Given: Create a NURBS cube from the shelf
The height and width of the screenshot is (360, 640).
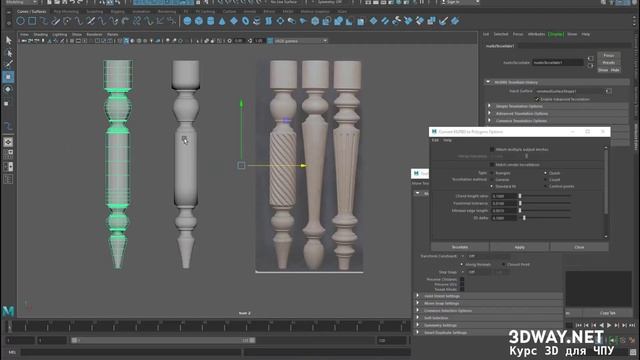Looking at the screenshot, I should tap(199, 20).
